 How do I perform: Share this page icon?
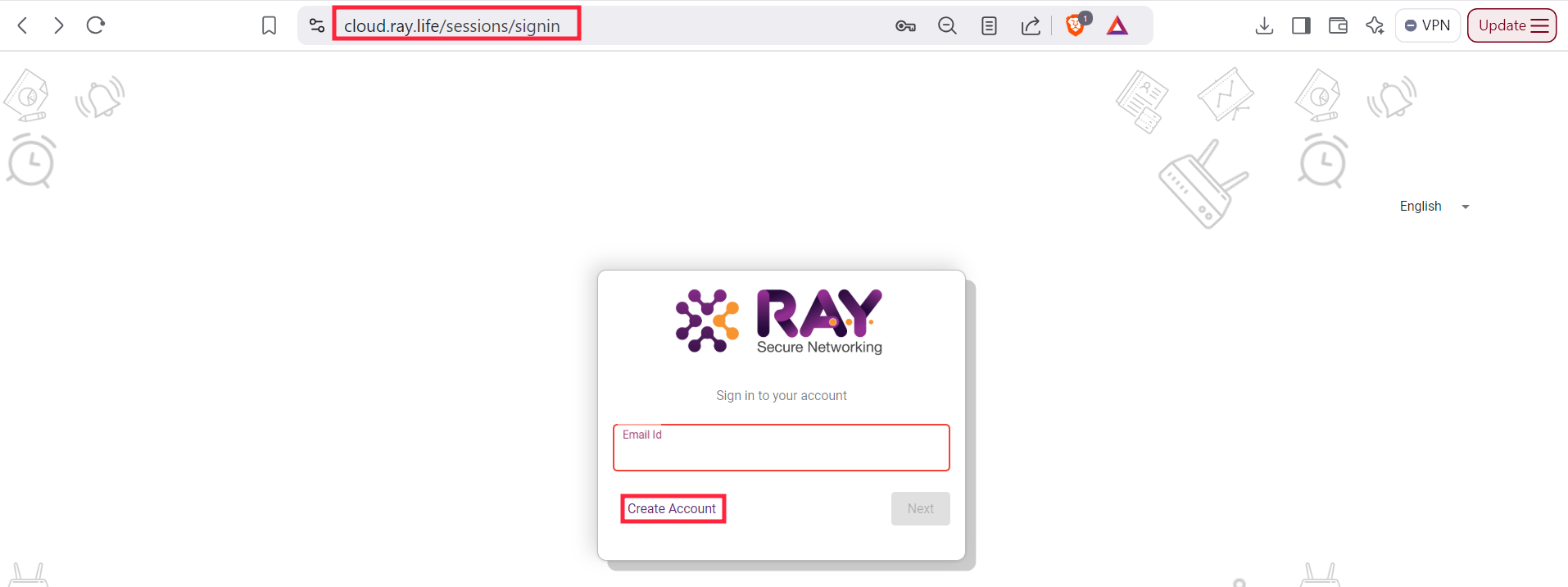point(1031,26)
